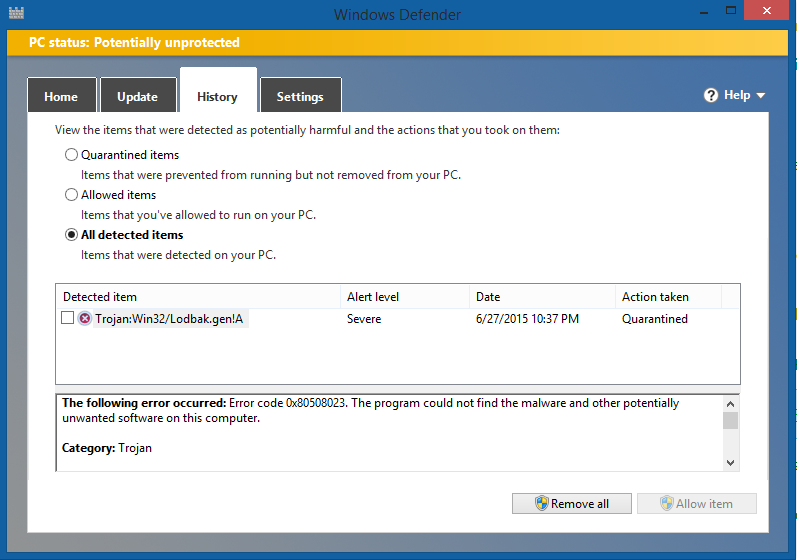Tick the checkbox for Trojan:Win32/Lodbak.gen!A
Screen dimensions: 797x560
click(x=67, y=318)
